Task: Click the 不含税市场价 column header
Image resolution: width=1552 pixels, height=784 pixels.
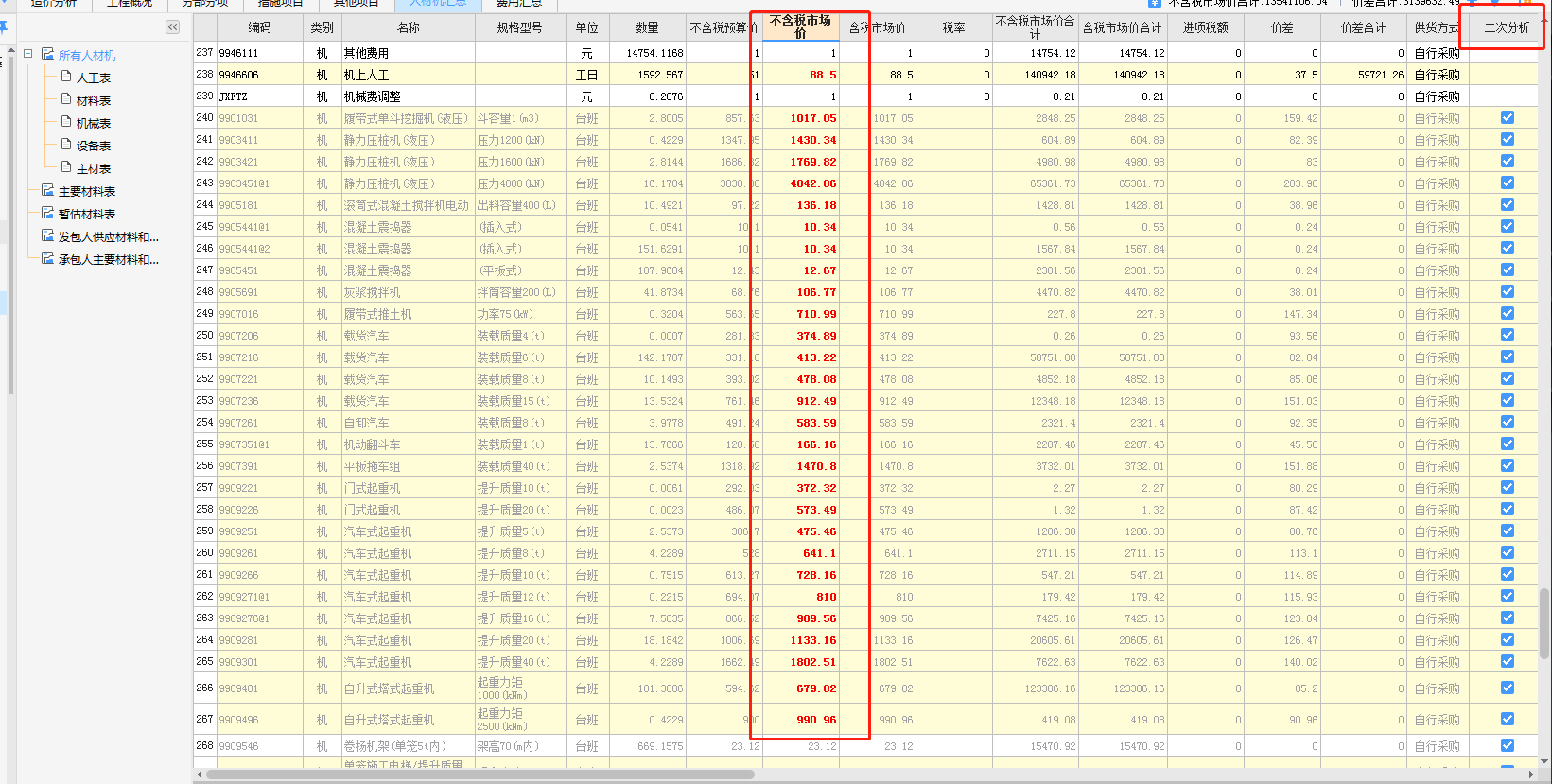Action: 800,27
